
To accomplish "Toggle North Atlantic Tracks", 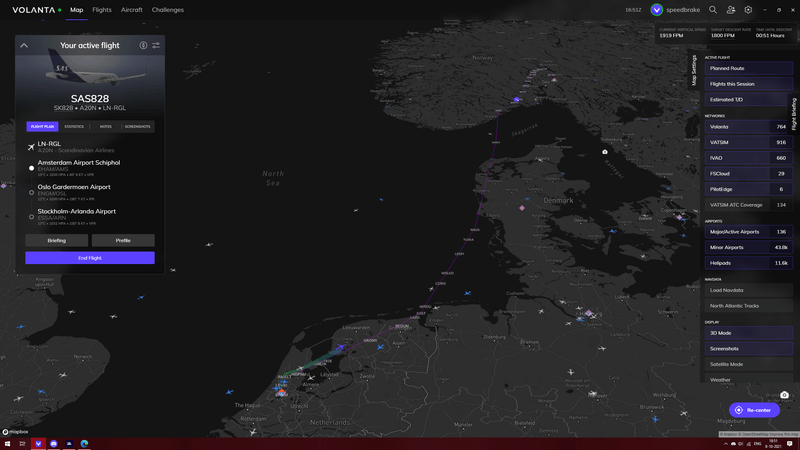I will coord(748,306).
